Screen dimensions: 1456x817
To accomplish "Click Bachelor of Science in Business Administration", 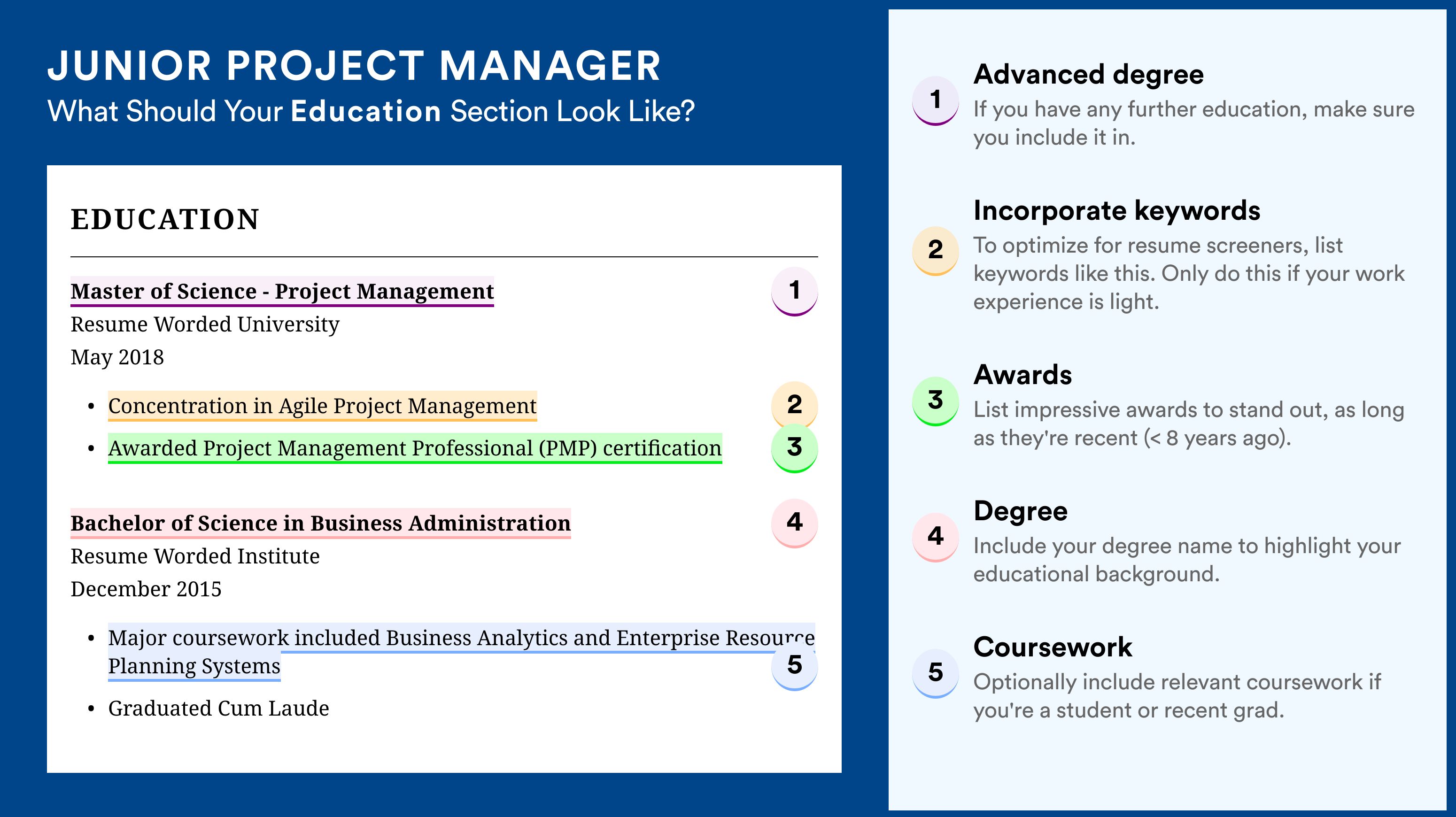I will point(320,524).
